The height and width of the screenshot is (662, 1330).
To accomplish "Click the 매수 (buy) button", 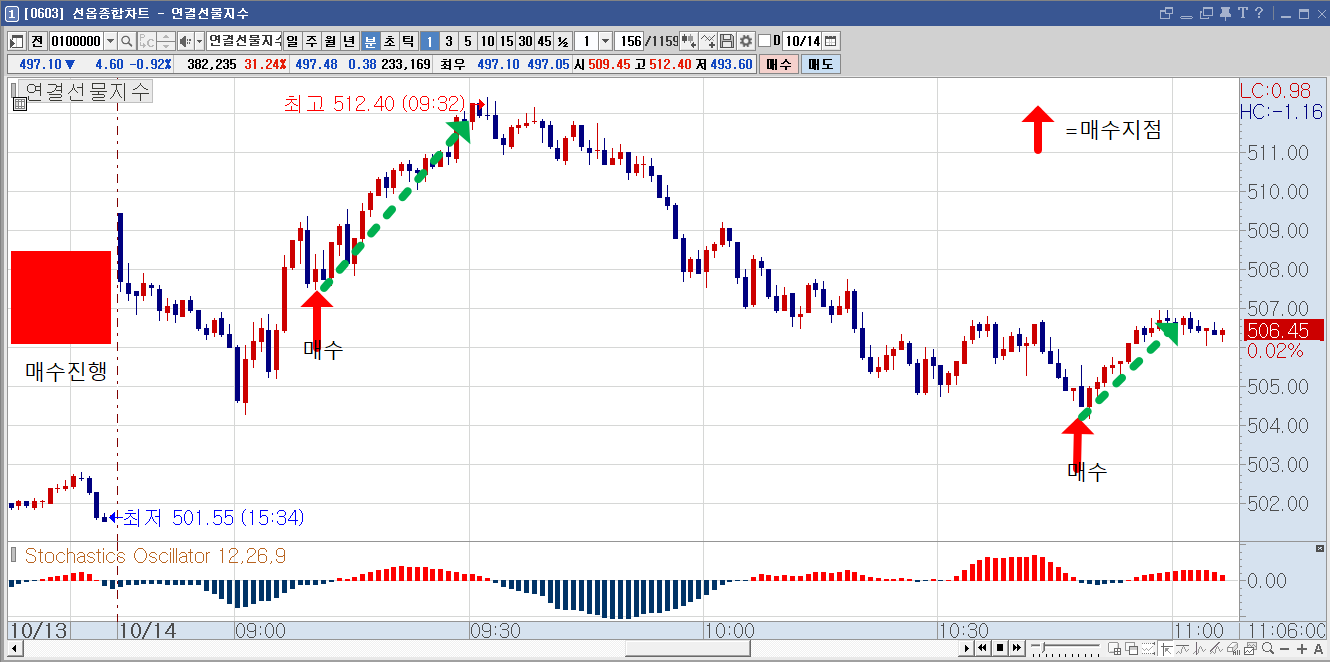I will pos(779,64).
